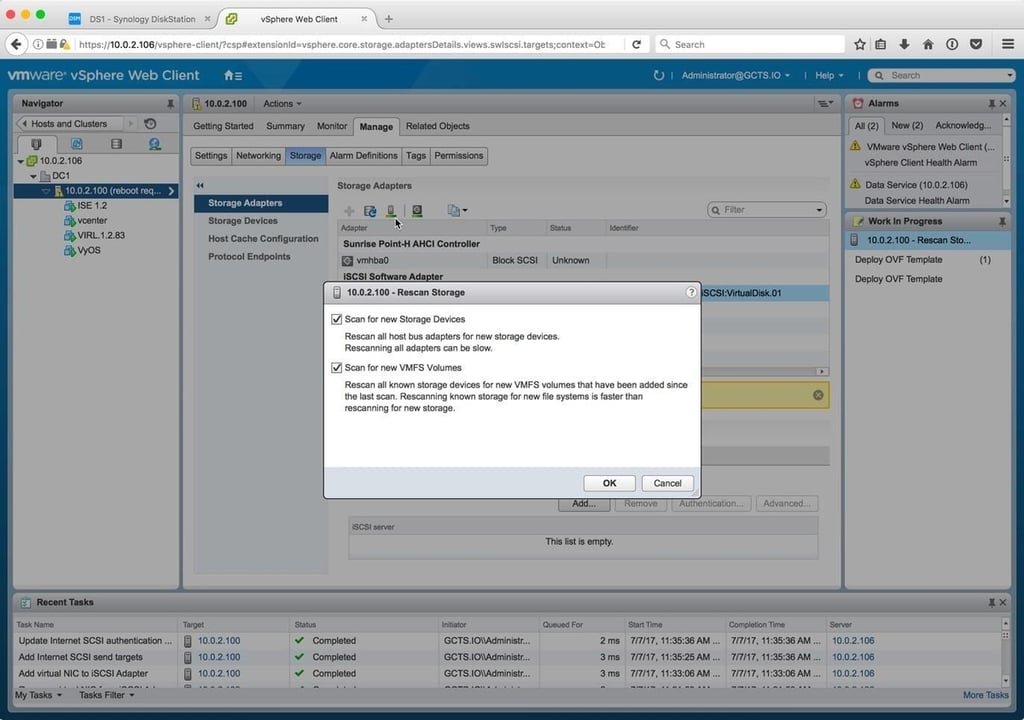1024x720 pixels.
Task: Open Filter dropdown arrow
Action: [x=819, y=210]
